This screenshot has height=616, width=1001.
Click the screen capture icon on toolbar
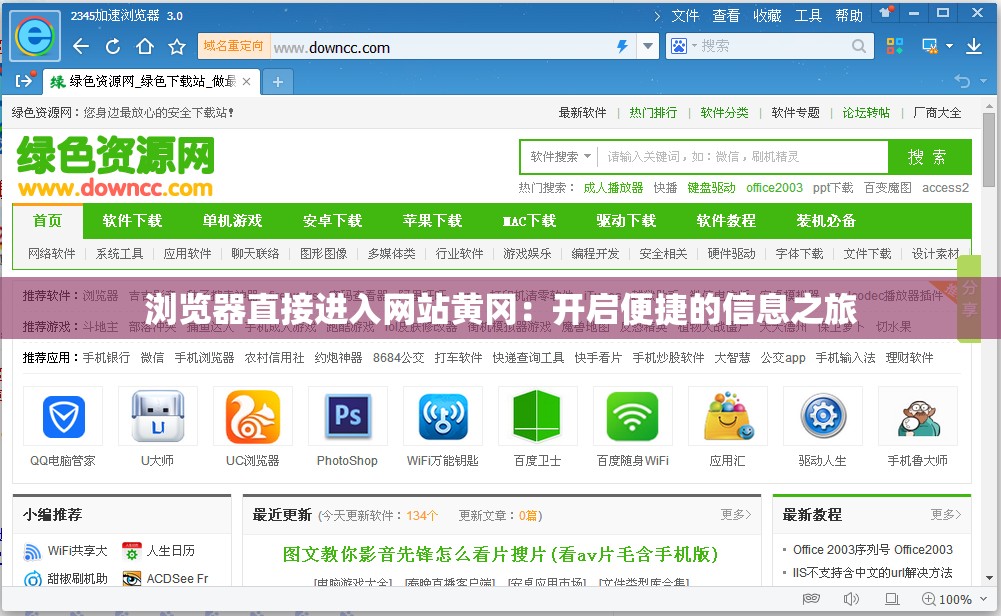928,46
